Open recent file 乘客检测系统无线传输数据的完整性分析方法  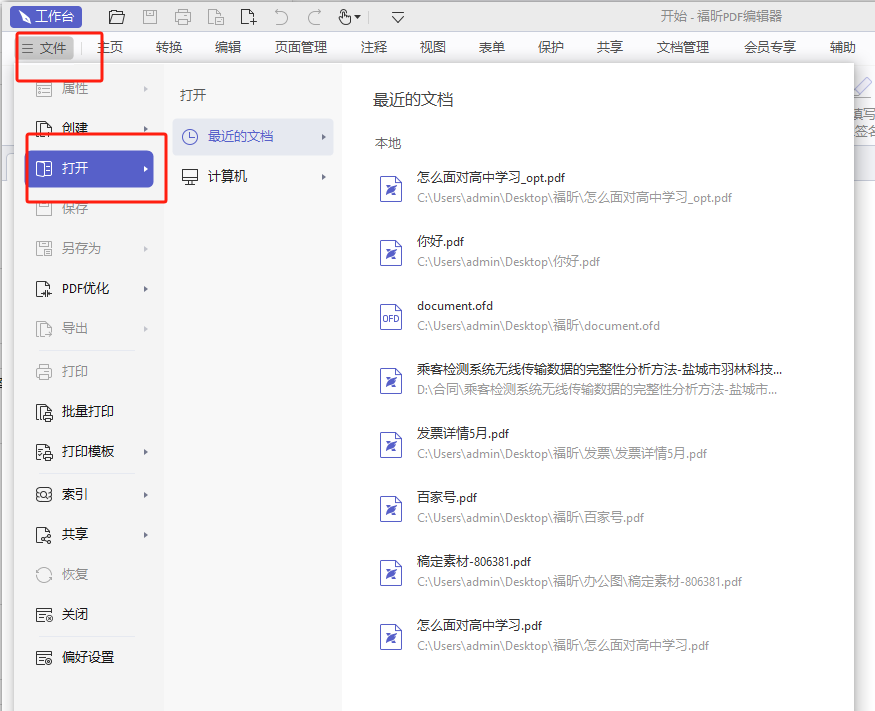[x=580, y=379]
